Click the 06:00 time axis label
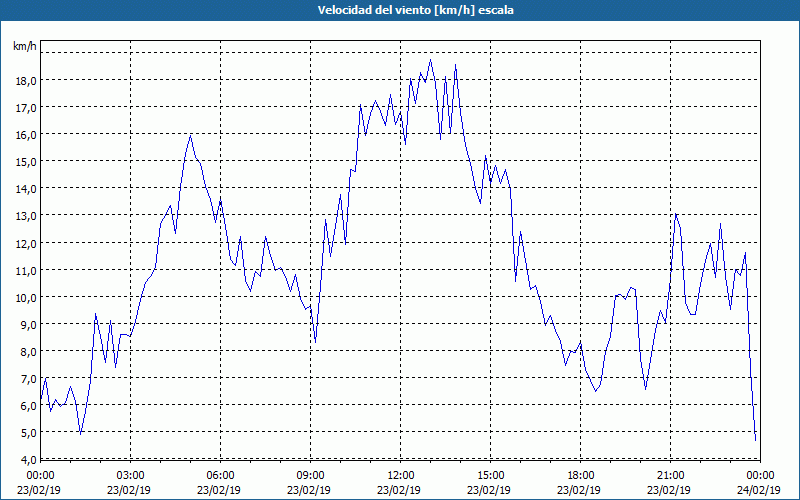Image resolution: width=800 pixels, height=500 pixels. 220,476
